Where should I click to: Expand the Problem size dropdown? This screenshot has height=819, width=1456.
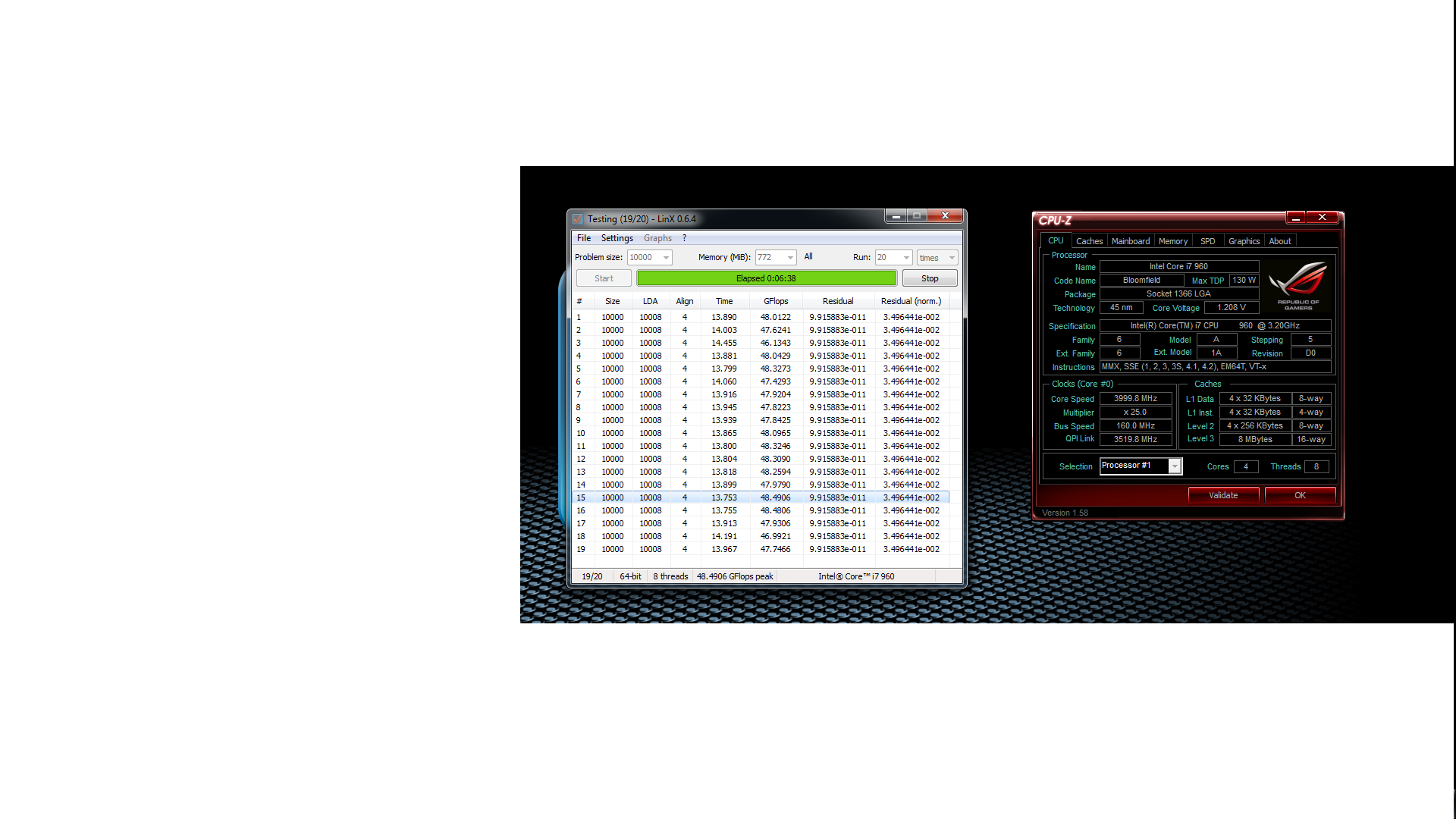point(666,258)
